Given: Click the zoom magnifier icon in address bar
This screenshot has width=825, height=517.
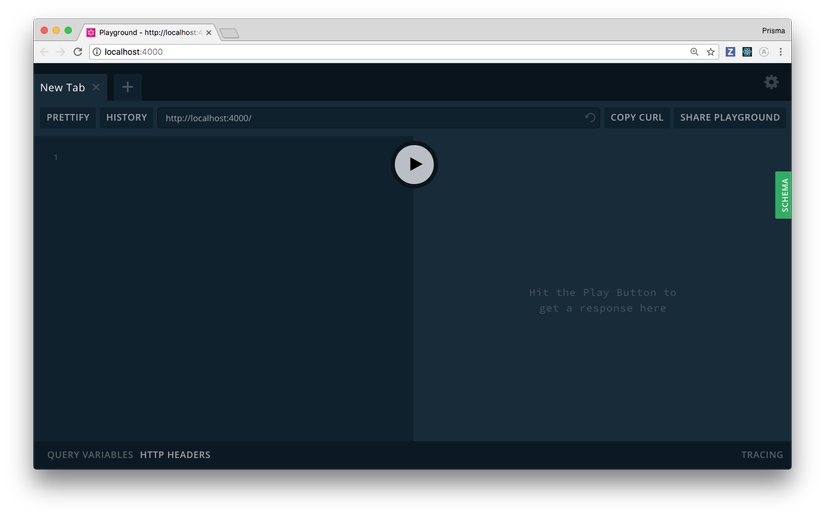Looking at the screenshot, I should click(x=694, y=52).
